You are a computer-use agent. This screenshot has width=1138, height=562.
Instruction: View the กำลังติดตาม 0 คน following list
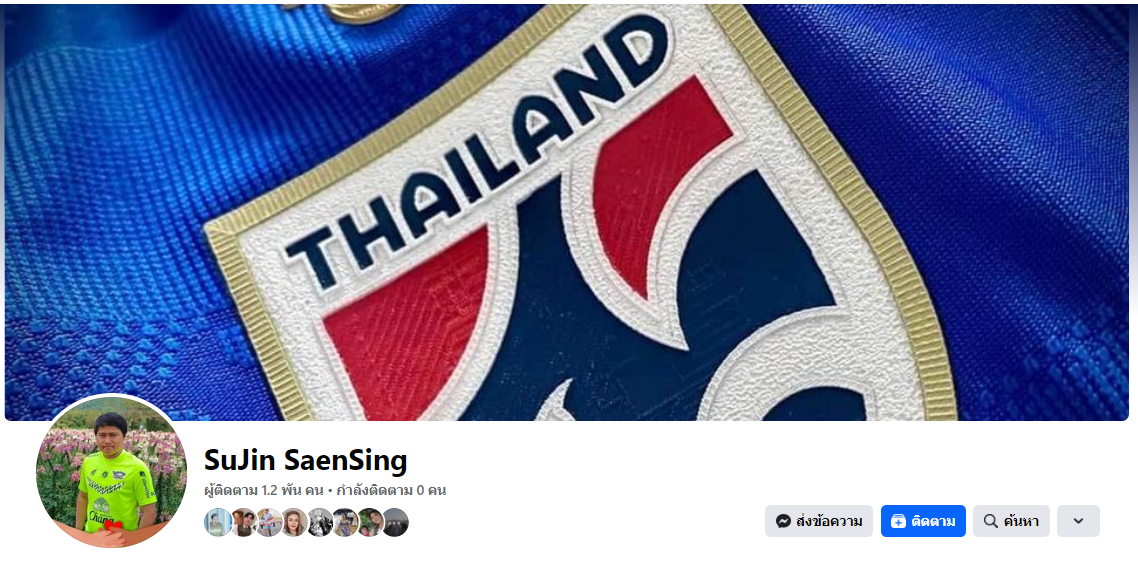pyautogui.click(x=390, y=491)
